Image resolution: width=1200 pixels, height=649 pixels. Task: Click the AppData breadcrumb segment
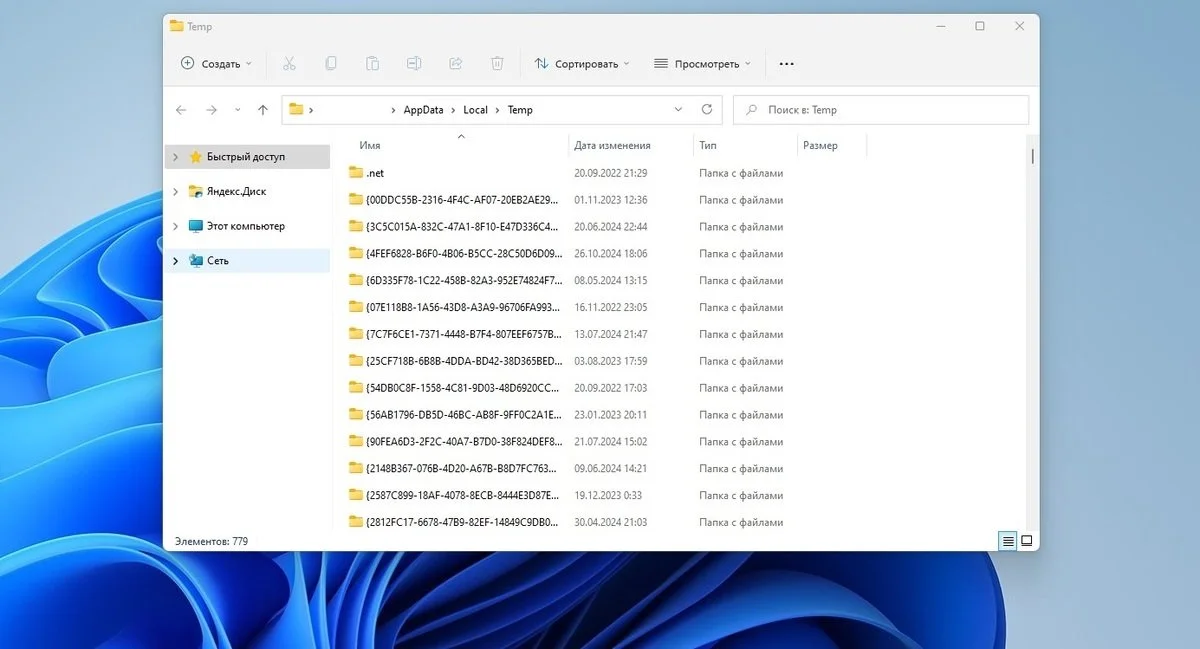coord(423,110)
